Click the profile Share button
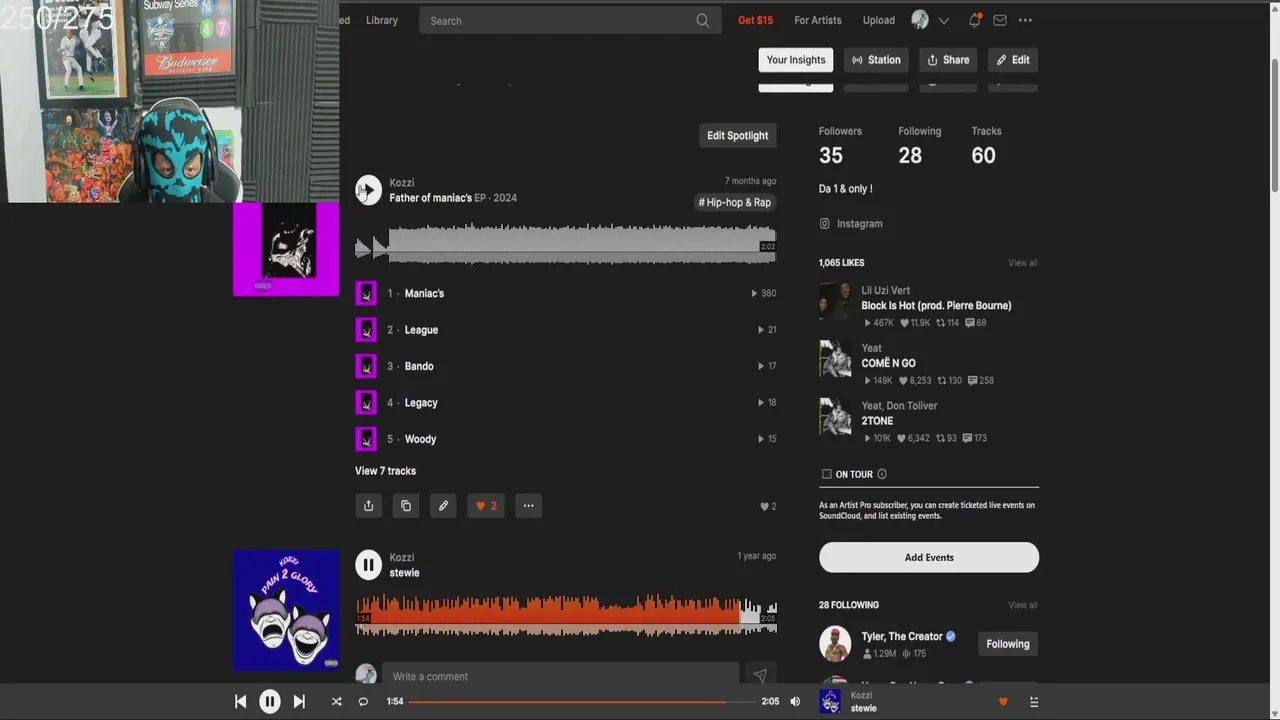This screenshot has height=720, width=1280. pyautogui.click(x=948, y=60)
